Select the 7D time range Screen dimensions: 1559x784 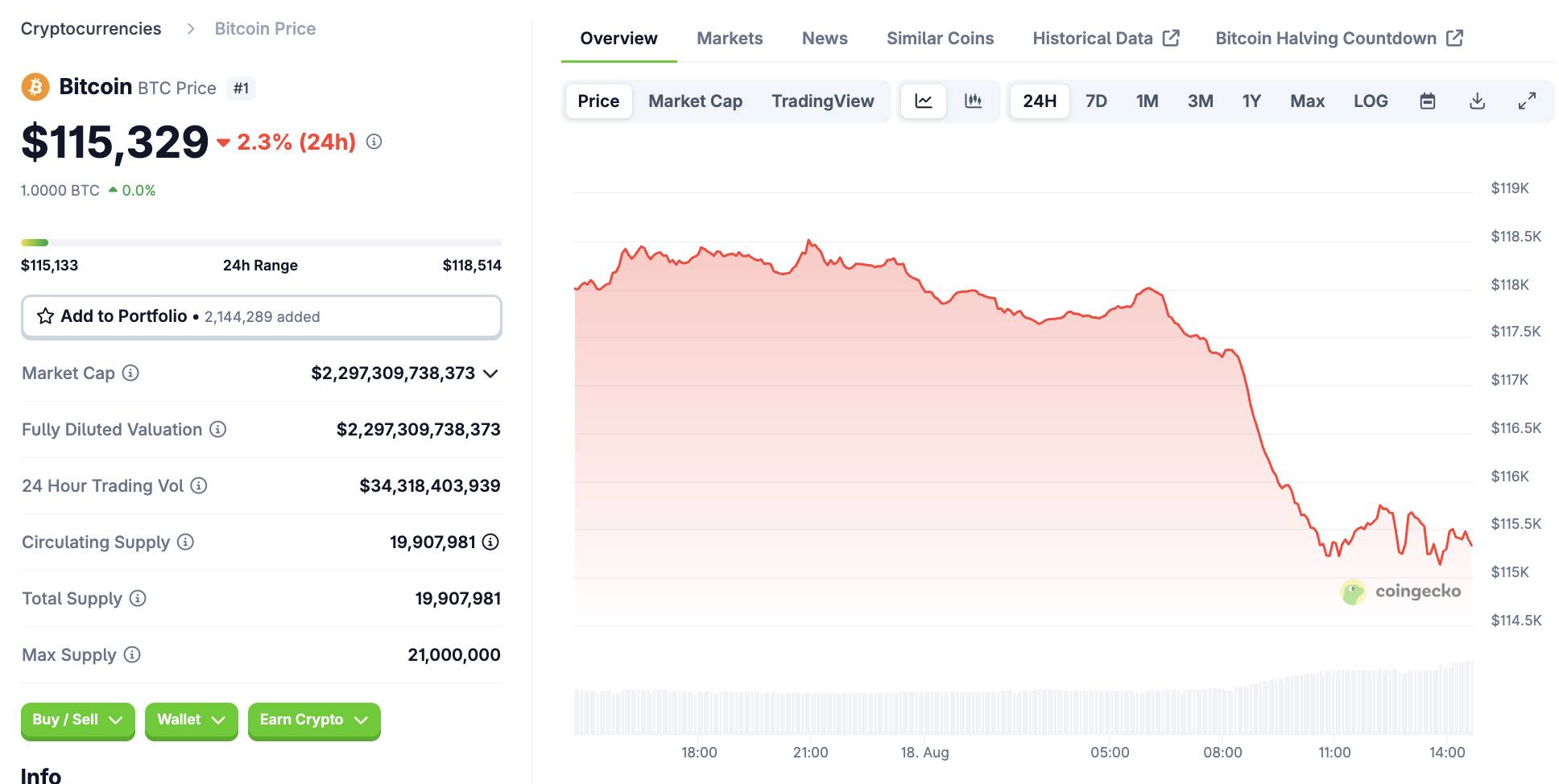click(1096, 101)
